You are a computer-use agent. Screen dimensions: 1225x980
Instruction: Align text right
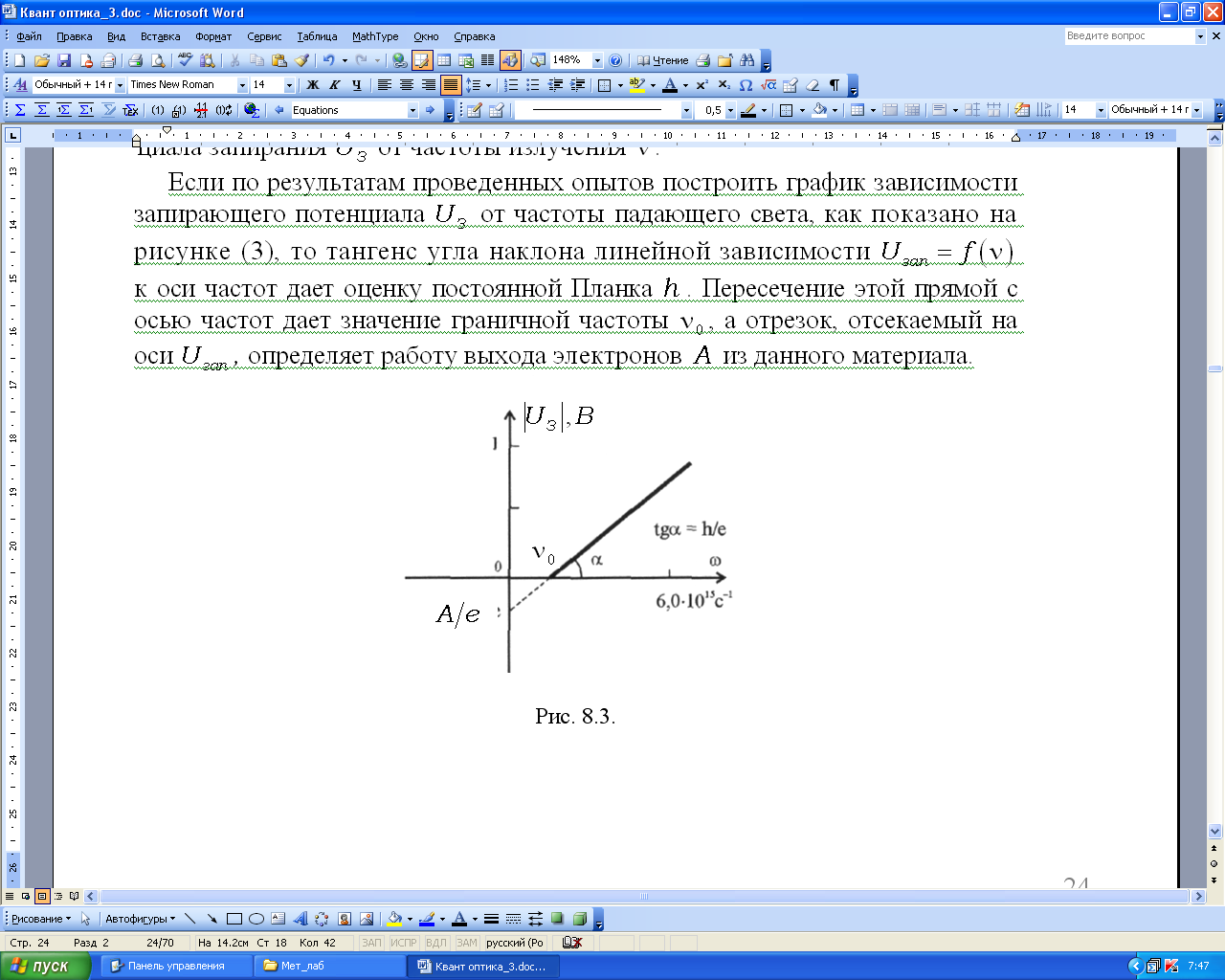[x=429, y=85]
